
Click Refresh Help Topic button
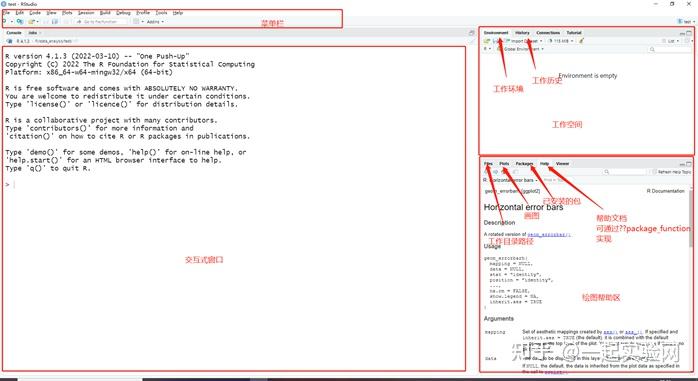pyautogui.click(x=672, y=172)
